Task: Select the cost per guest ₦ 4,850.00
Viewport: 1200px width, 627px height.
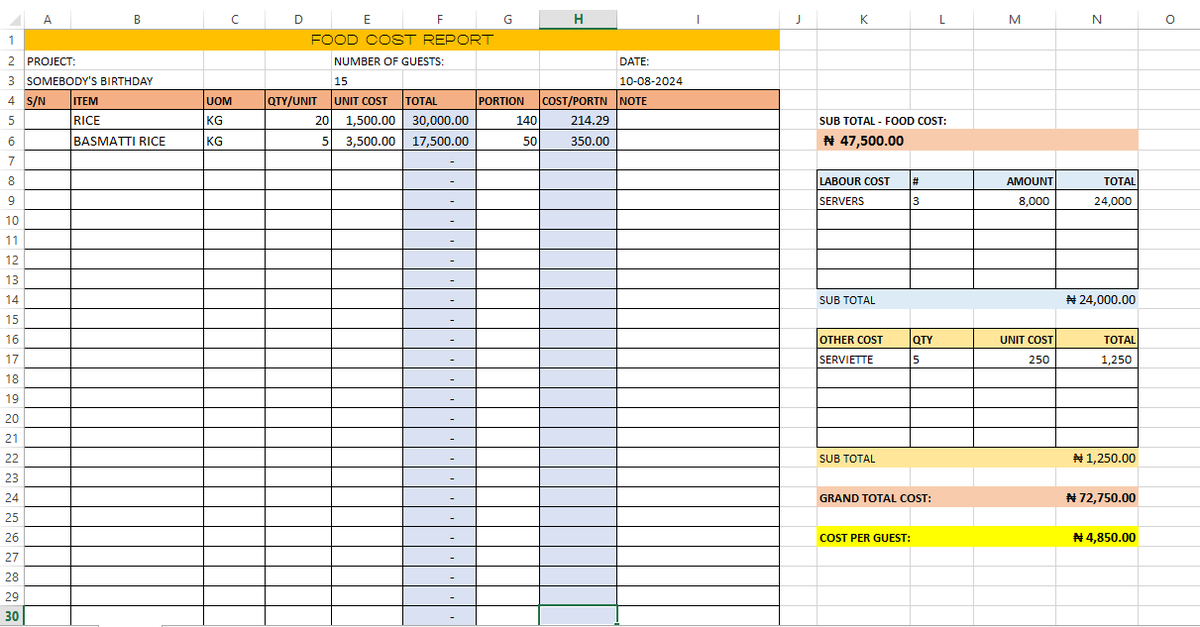Action: click(x=1097, y=537)
